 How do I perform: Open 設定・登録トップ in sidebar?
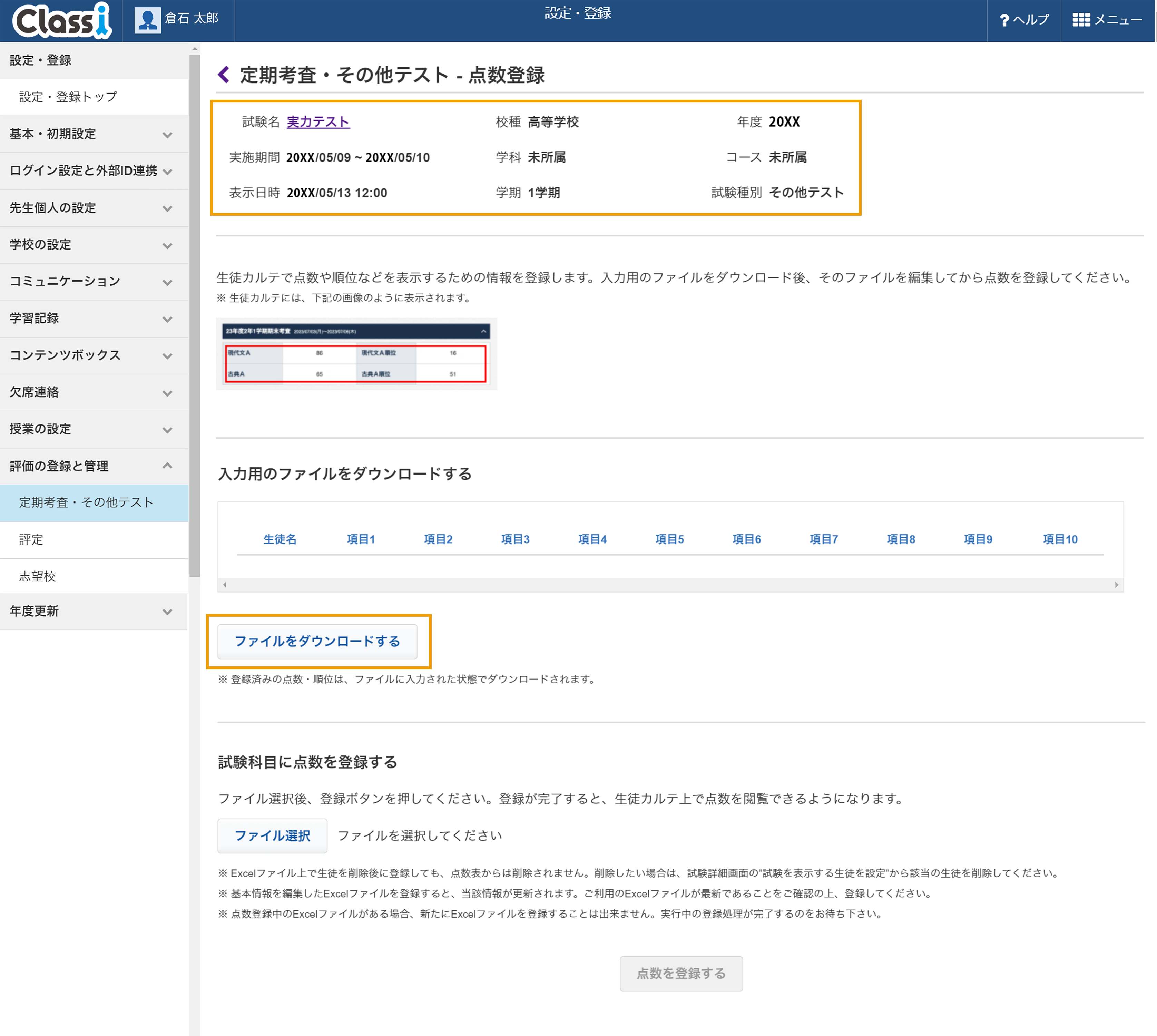[x=94, y=97]
